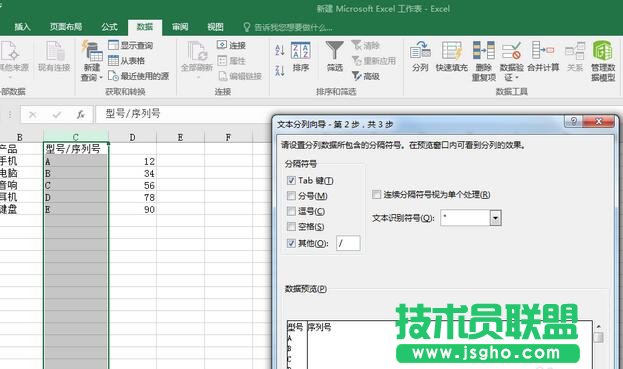Click 清除 (Clear) filter icon
Screen dimensions: 623x369
pos(356,45)
